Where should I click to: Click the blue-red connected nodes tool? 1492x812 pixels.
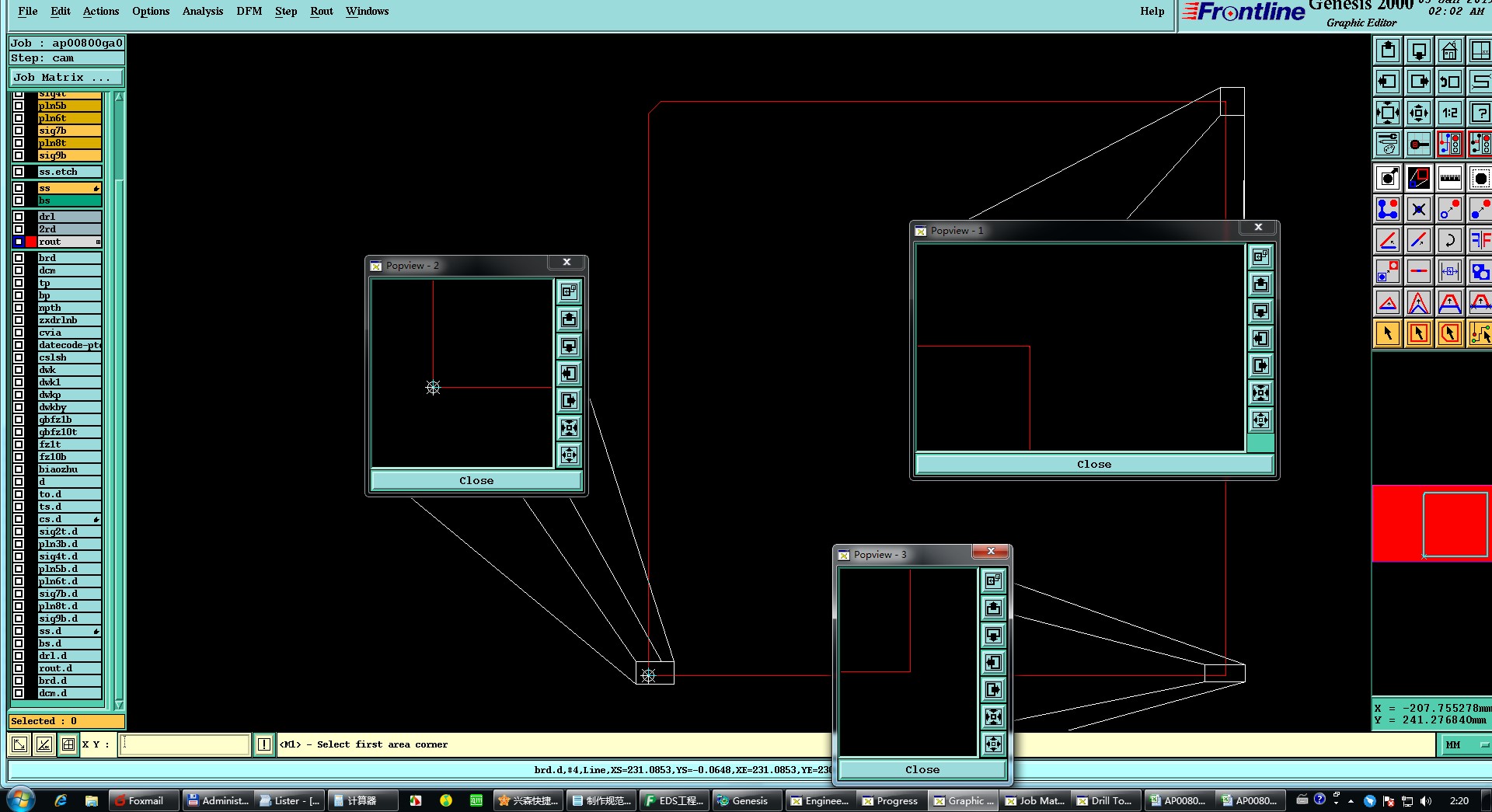(x=1388, y=209)
